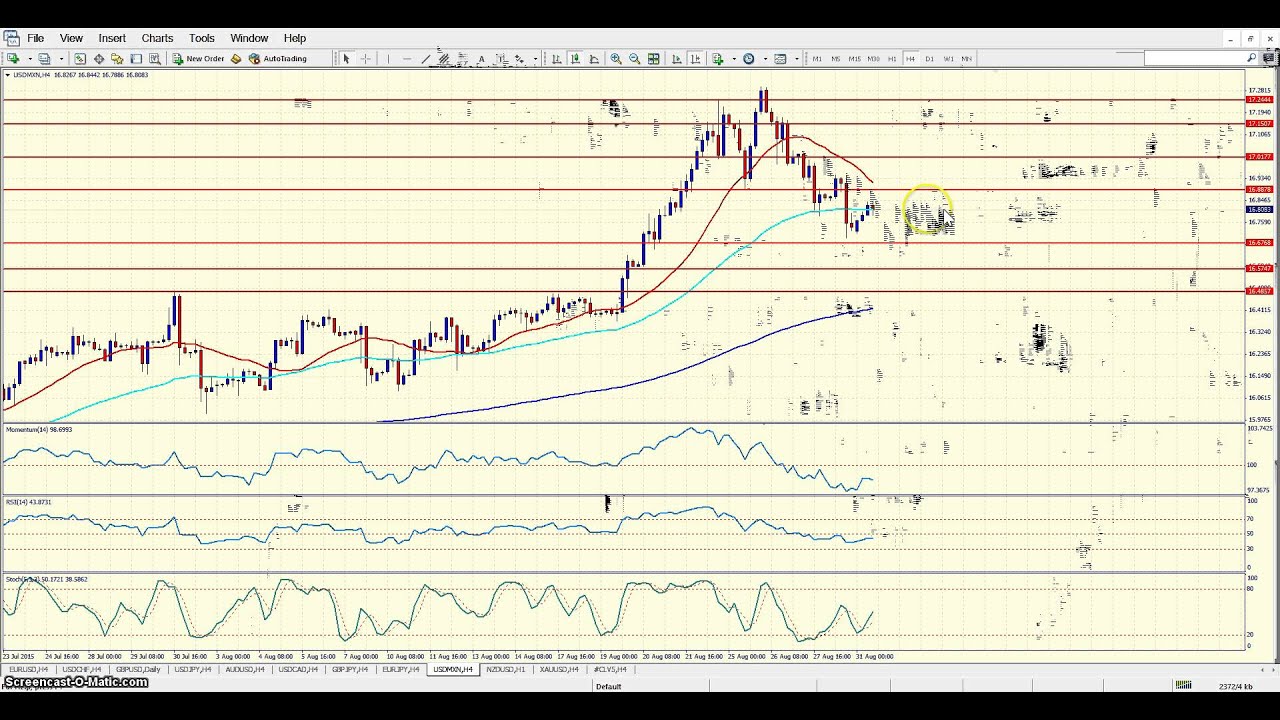Select the horizontal line drawing tool
This screenshot has height=720, width=1280.
coord(407,59)
